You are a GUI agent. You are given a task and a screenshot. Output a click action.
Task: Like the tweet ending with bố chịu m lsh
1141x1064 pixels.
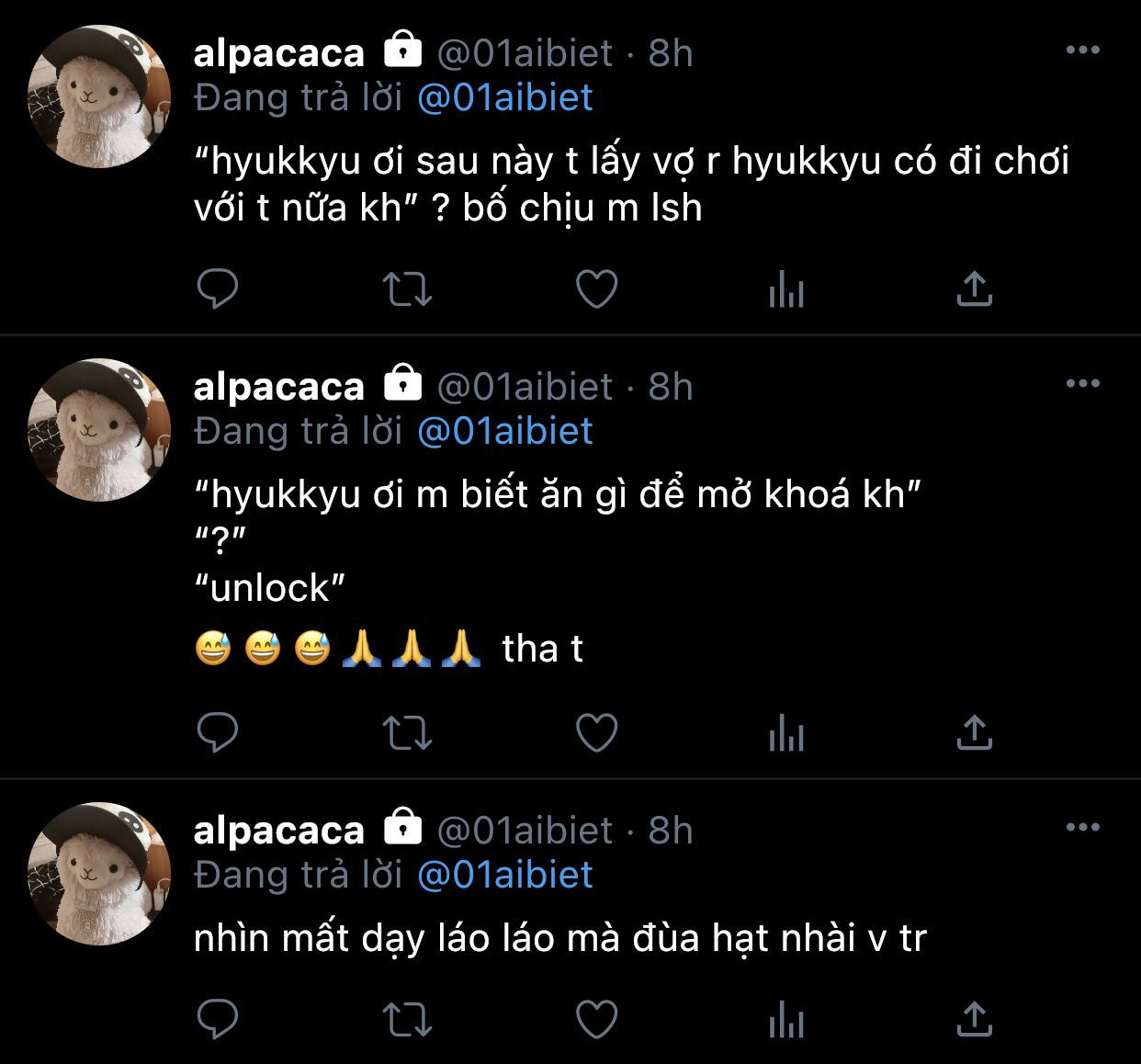(x=596, y=289)
